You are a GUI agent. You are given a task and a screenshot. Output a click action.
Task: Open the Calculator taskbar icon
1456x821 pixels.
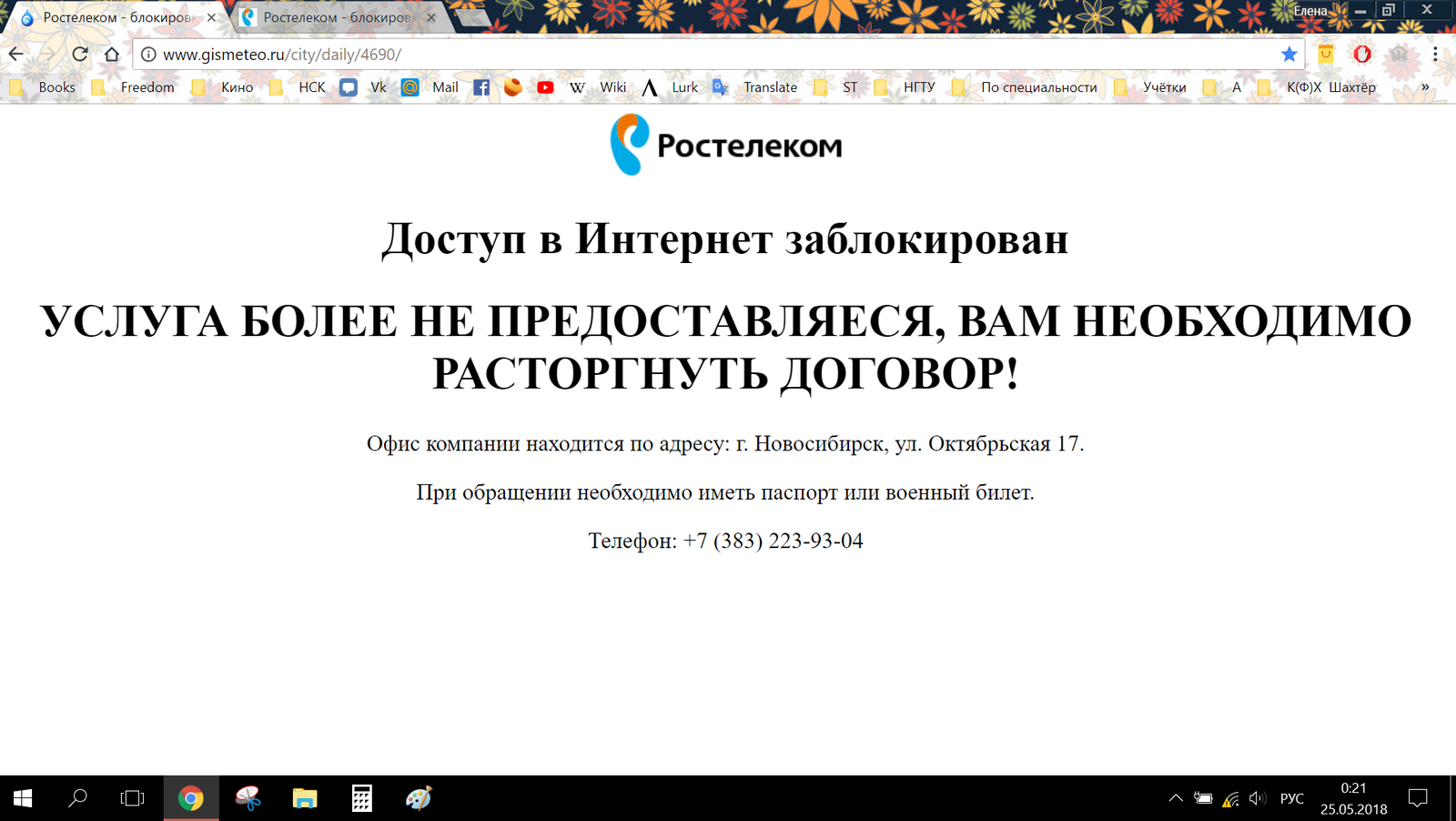(x=361, y=798)
